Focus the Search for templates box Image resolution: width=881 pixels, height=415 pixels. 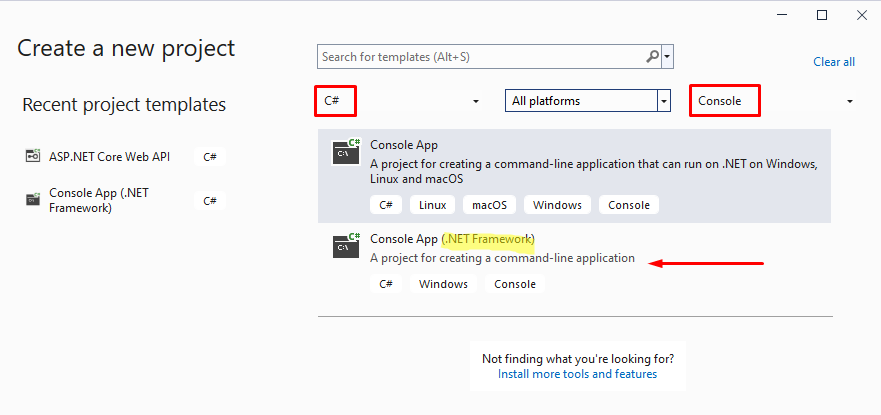click(x=480, y=57)
